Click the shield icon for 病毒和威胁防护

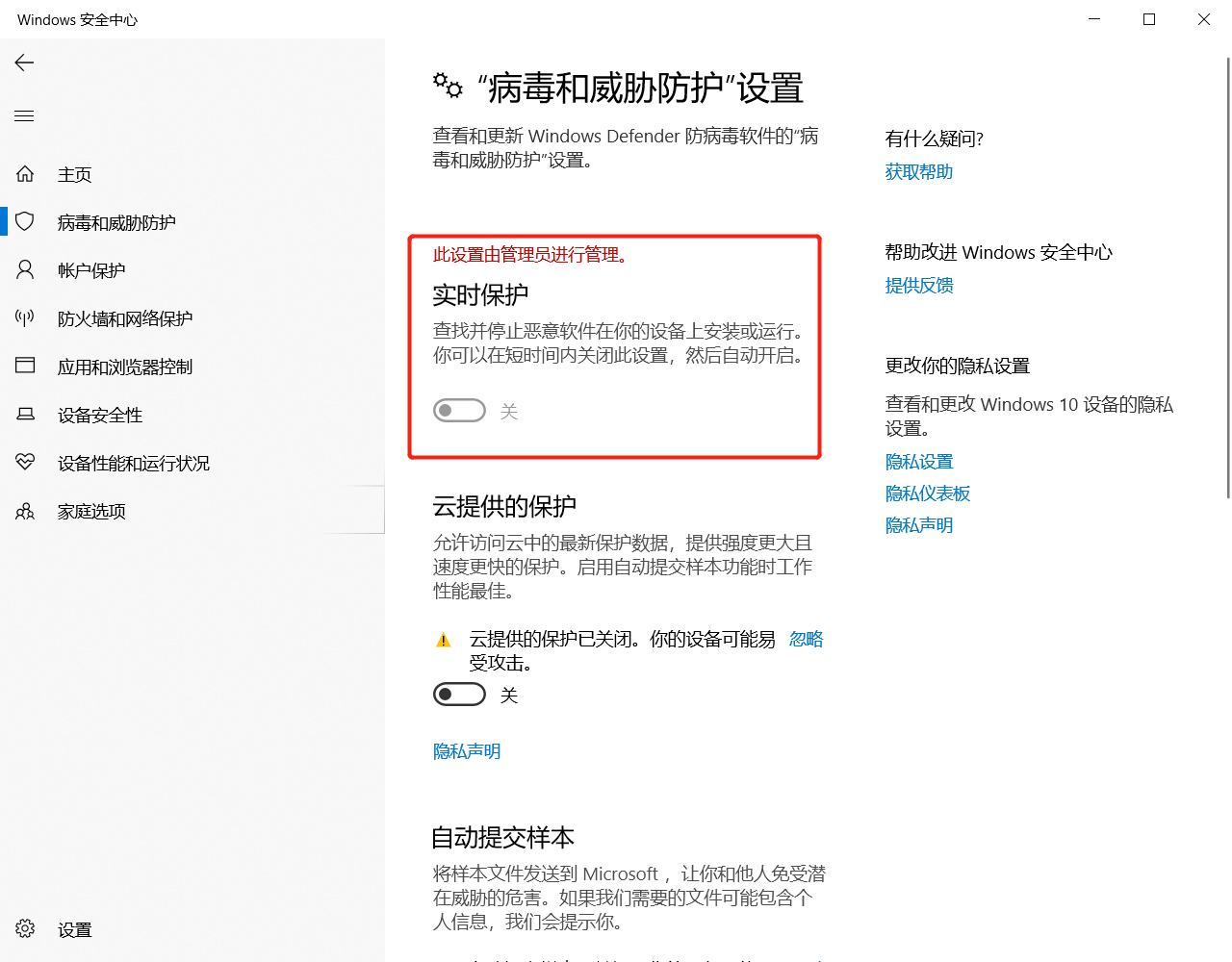(x=25, y=222)
